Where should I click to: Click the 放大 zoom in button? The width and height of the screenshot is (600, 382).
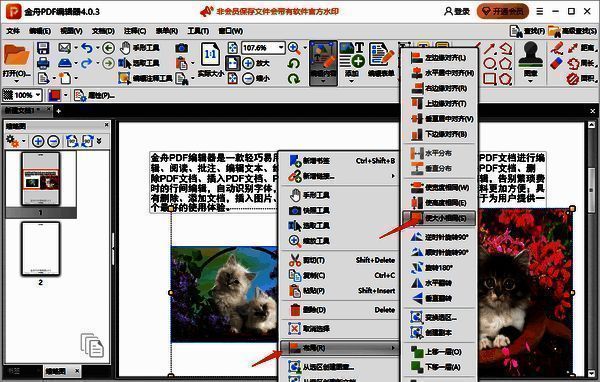(x=256, y=63)
